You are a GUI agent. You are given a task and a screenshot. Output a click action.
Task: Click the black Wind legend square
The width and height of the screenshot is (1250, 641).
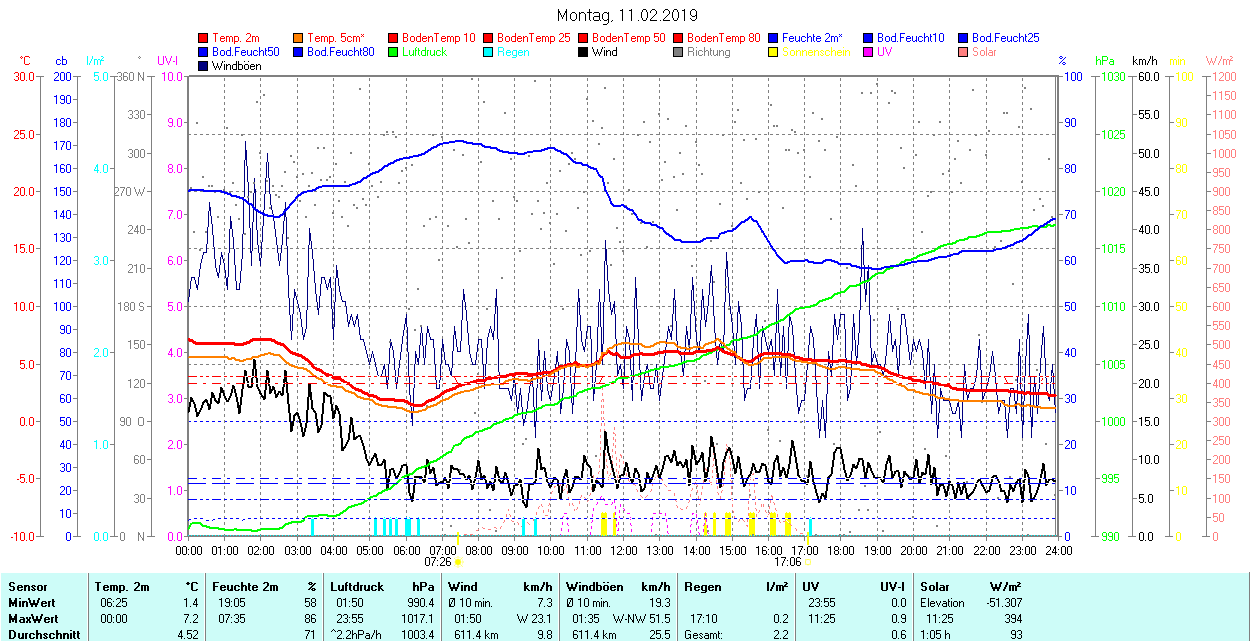584,52
